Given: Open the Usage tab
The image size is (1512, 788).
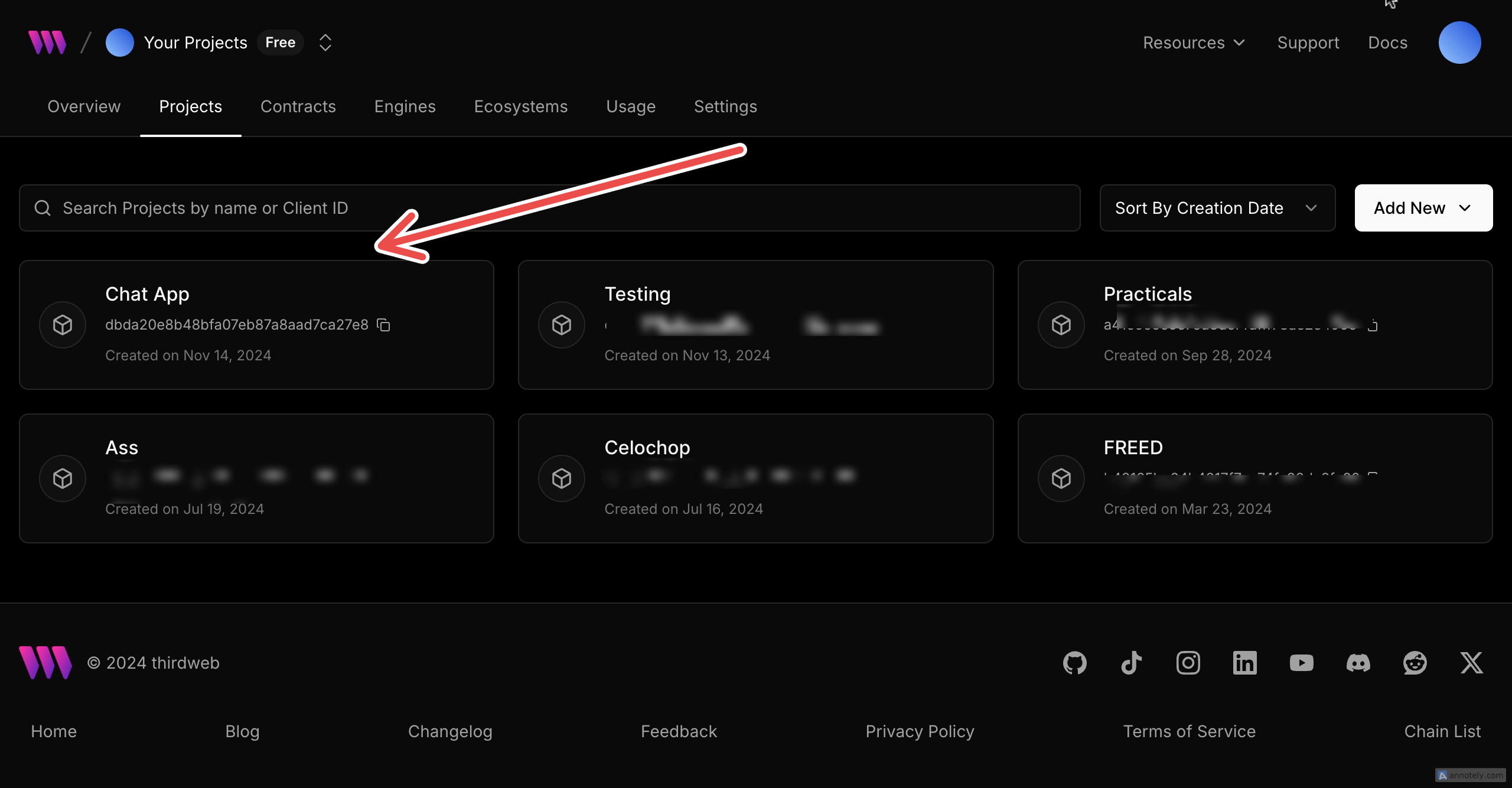Looking at the screenshot, I should coord(630,106).
